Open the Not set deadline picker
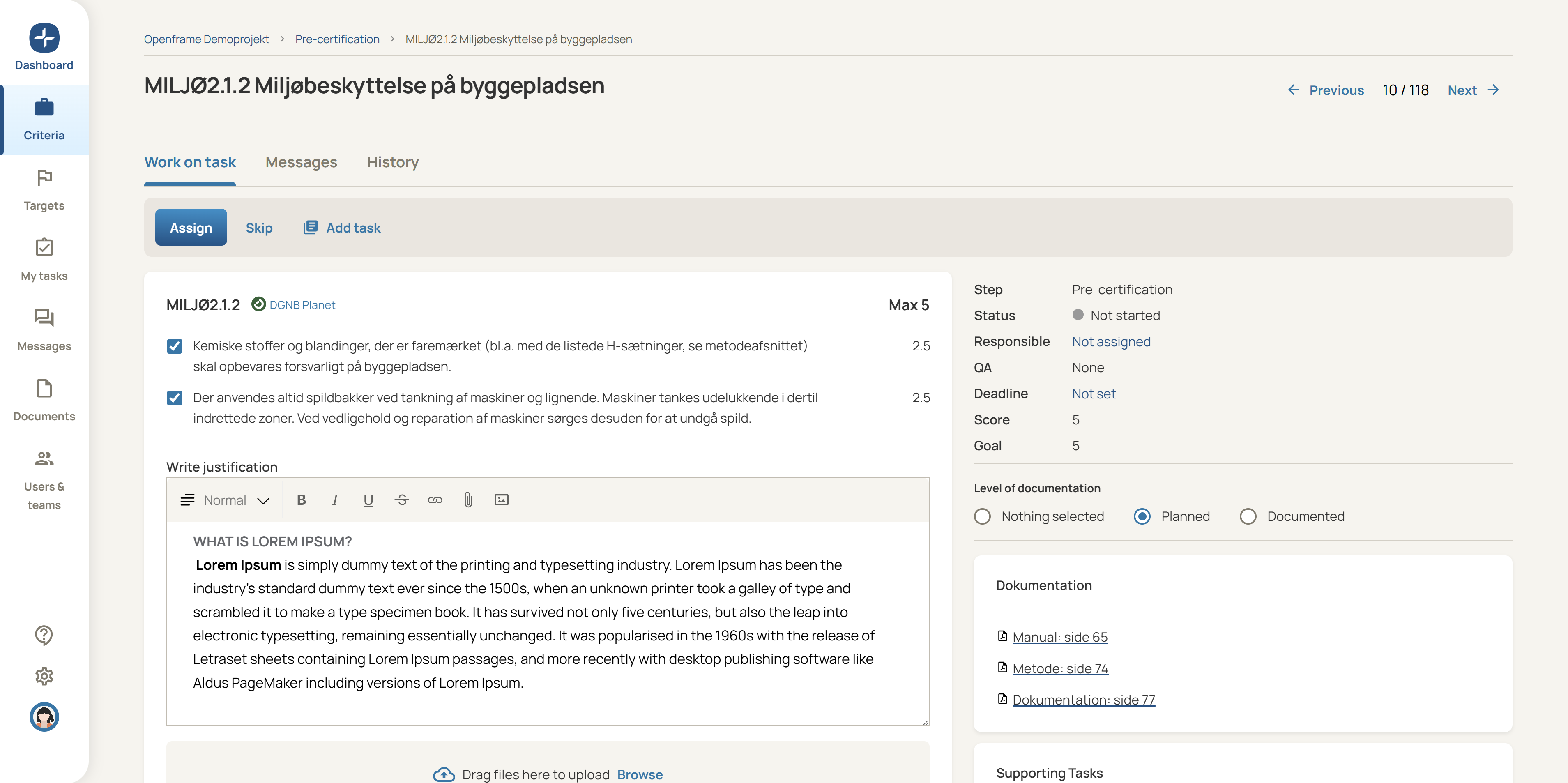Image resolution: width=1568 pixels, height=783 pixels. coord(1093,394)
